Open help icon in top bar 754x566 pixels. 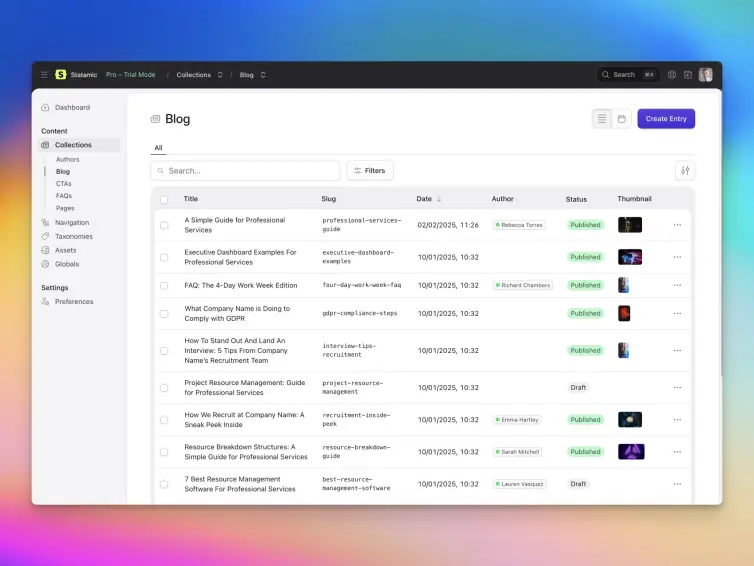[x=672, y=75]
